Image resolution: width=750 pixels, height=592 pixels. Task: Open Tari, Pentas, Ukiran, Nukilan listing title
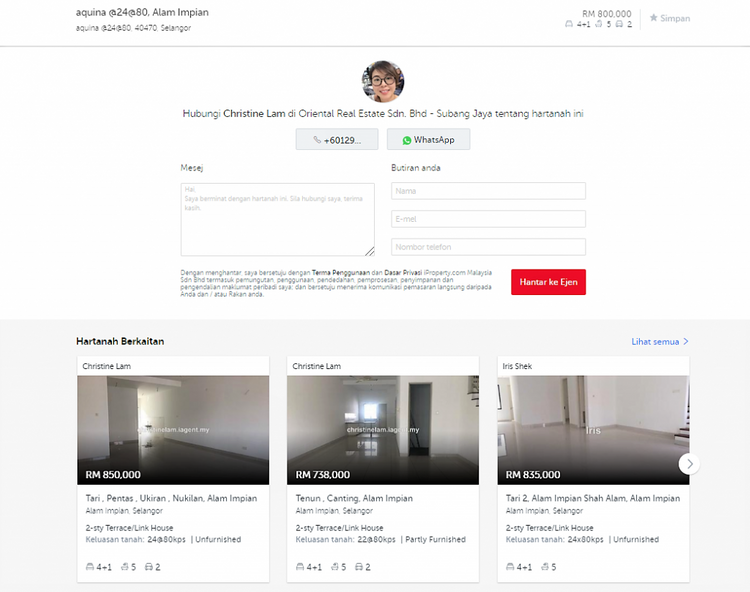pyautogui.click(x=171, y=498)
